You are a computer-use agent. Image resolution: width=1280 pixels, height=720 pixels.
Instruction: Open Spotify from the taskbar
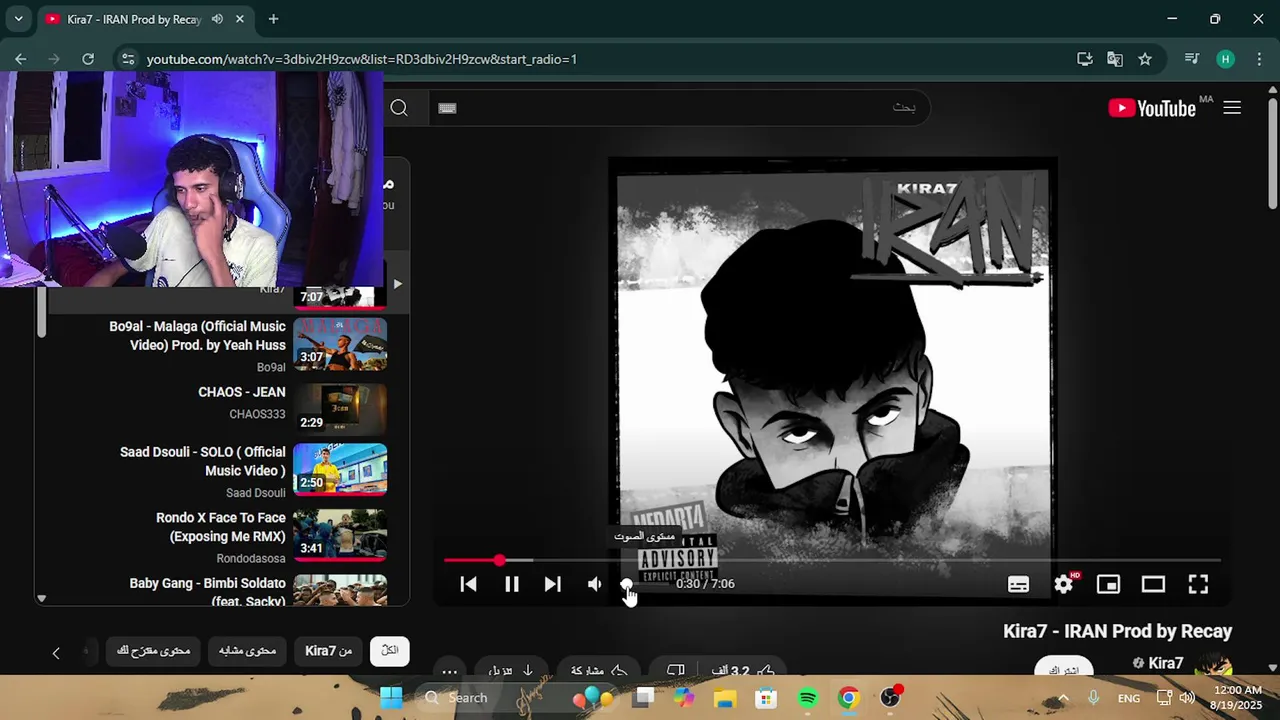(x=807, y=698)
